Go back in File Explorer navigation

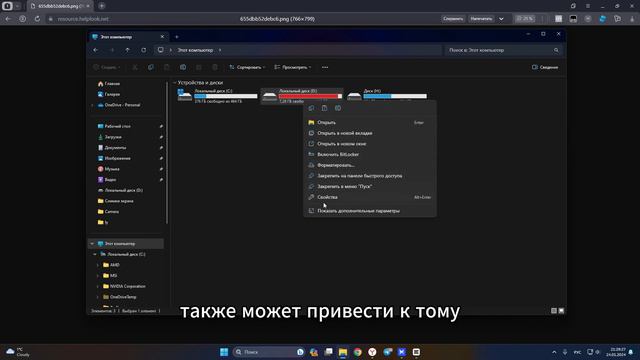(x=96, y=50)
